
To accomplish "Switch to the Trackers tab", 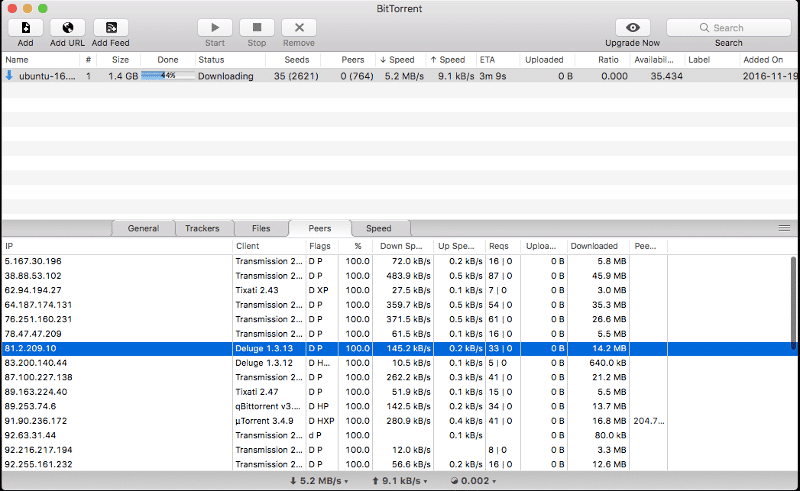I will click(x=202, y=228).
